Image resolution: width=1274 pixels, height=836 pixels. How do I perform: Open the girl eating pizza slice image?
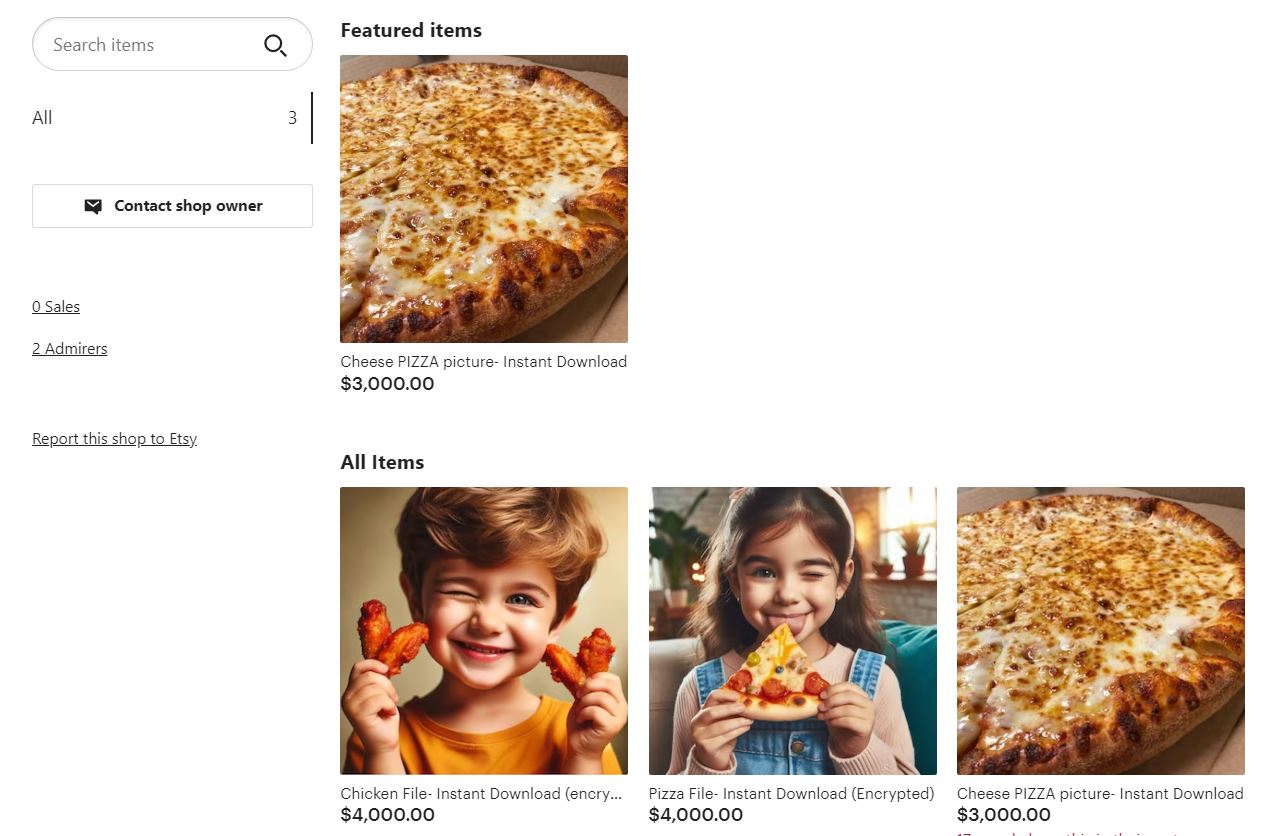pyautogui.click(x=792, y=631)
